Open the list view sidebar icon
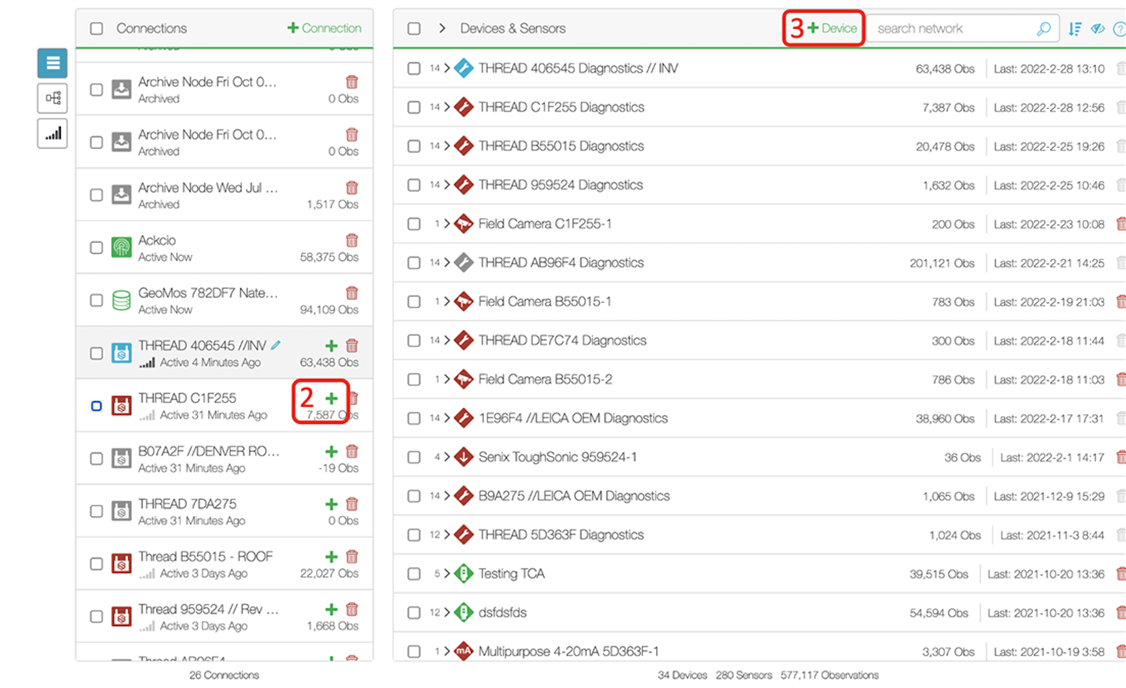The image size is (1126, 688). tap(52, 63)
